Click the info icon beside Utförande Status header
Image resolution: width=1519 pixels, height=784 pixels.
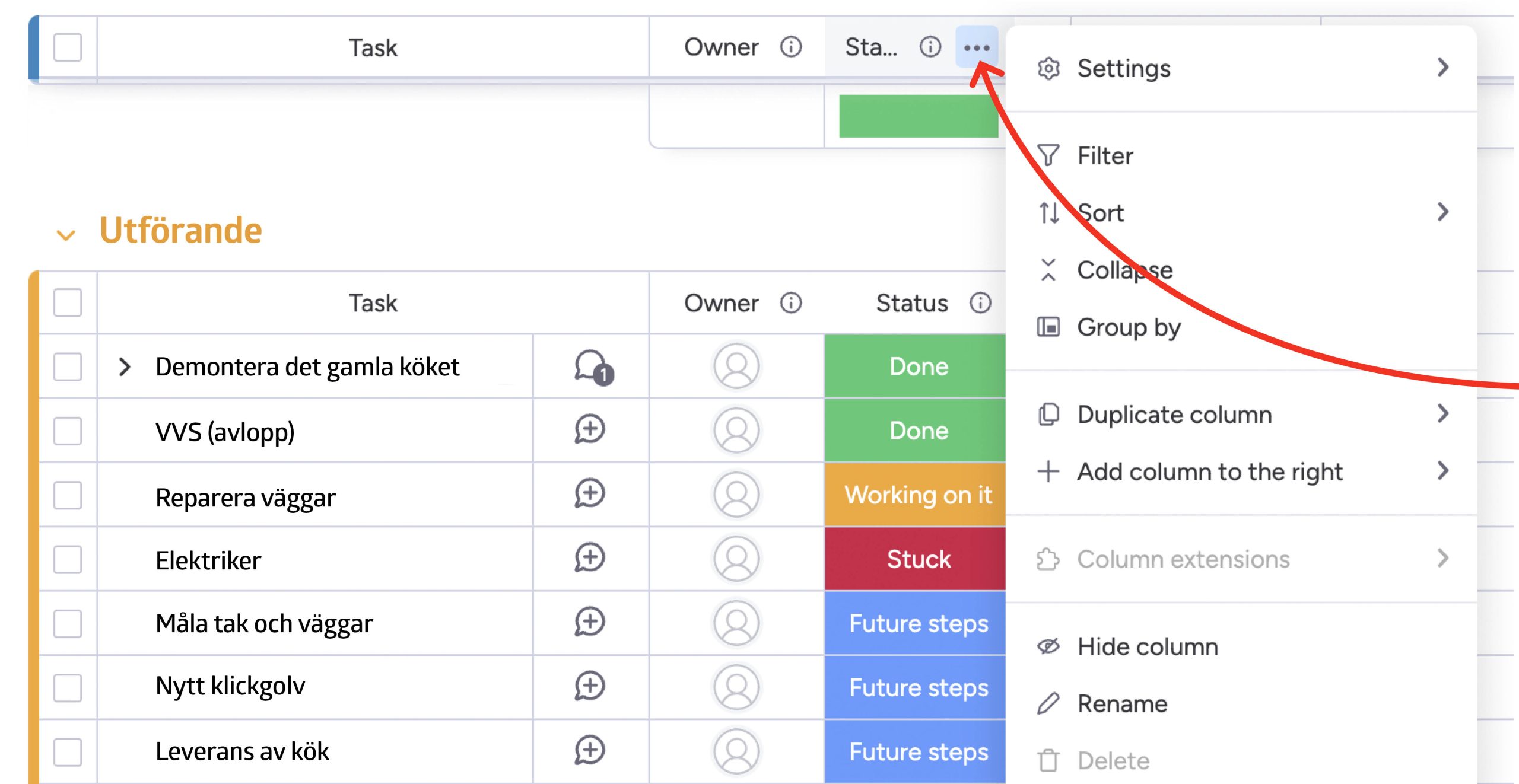tap(980, 303)
